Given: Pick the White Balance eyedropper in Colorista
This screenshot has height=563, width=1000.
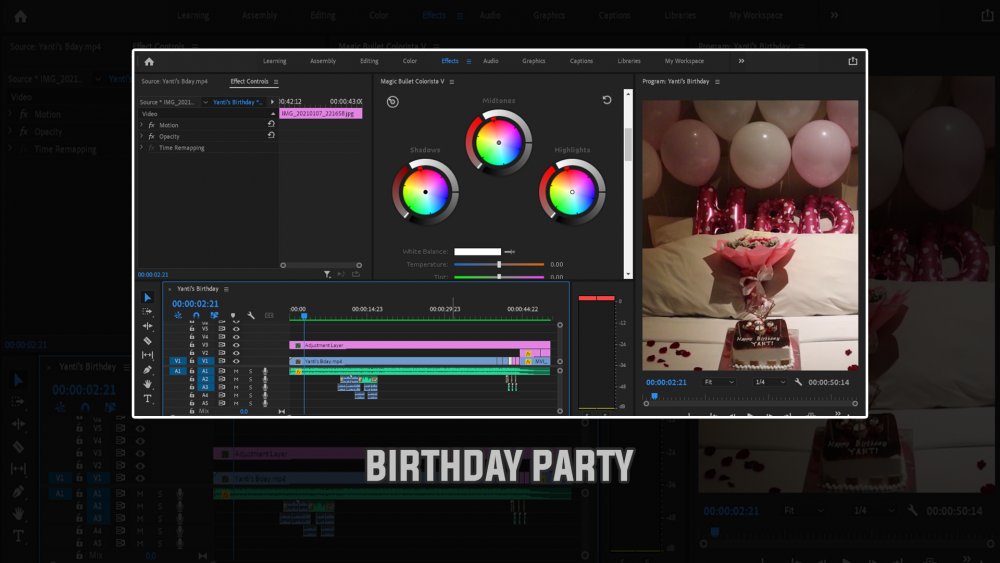Looking at the screenshot, I should click(x=510, y=252).
